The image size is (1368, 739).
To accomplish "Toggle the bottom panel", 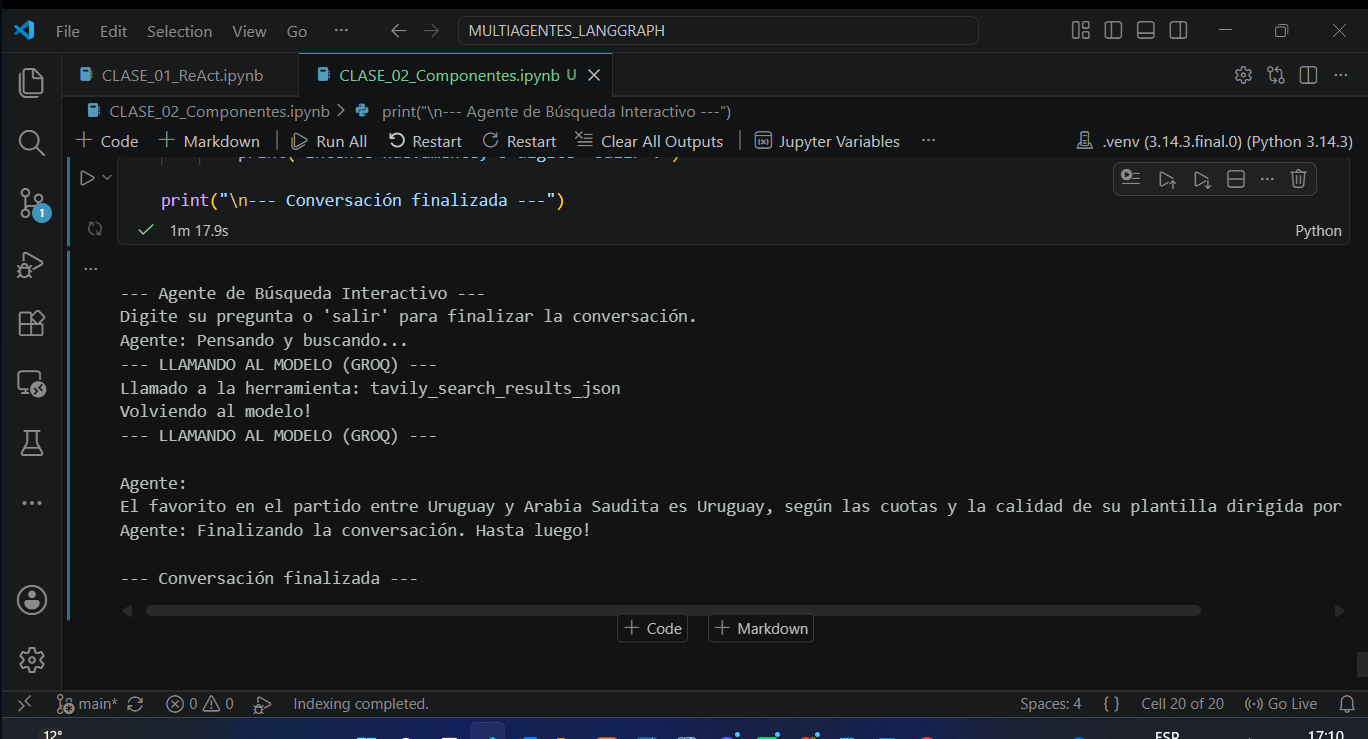I will pyautogui.click(x=1146, y=31).
